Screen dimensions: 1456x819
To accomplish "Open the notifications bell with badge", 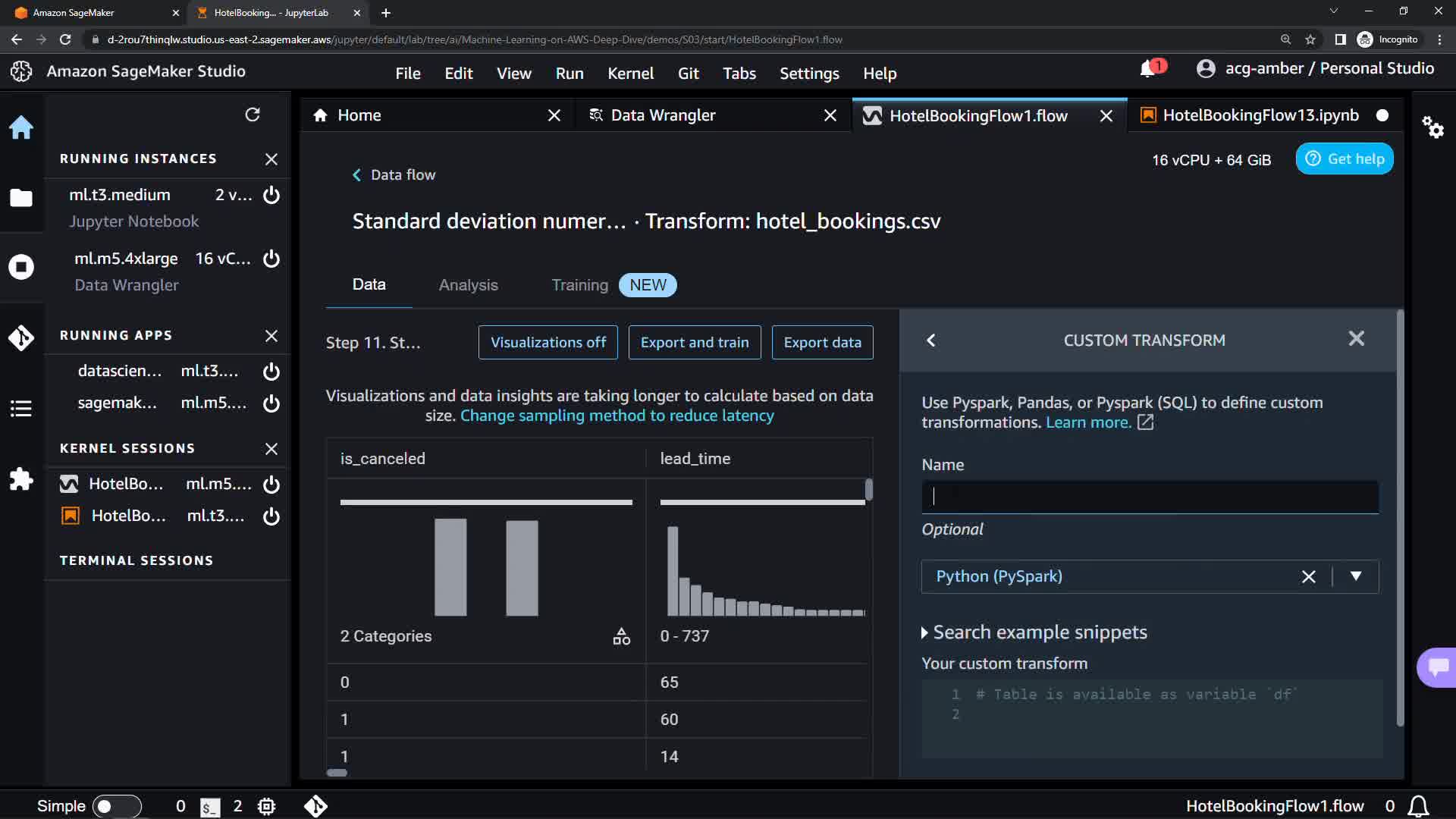I will click(x=1149, y=69).
